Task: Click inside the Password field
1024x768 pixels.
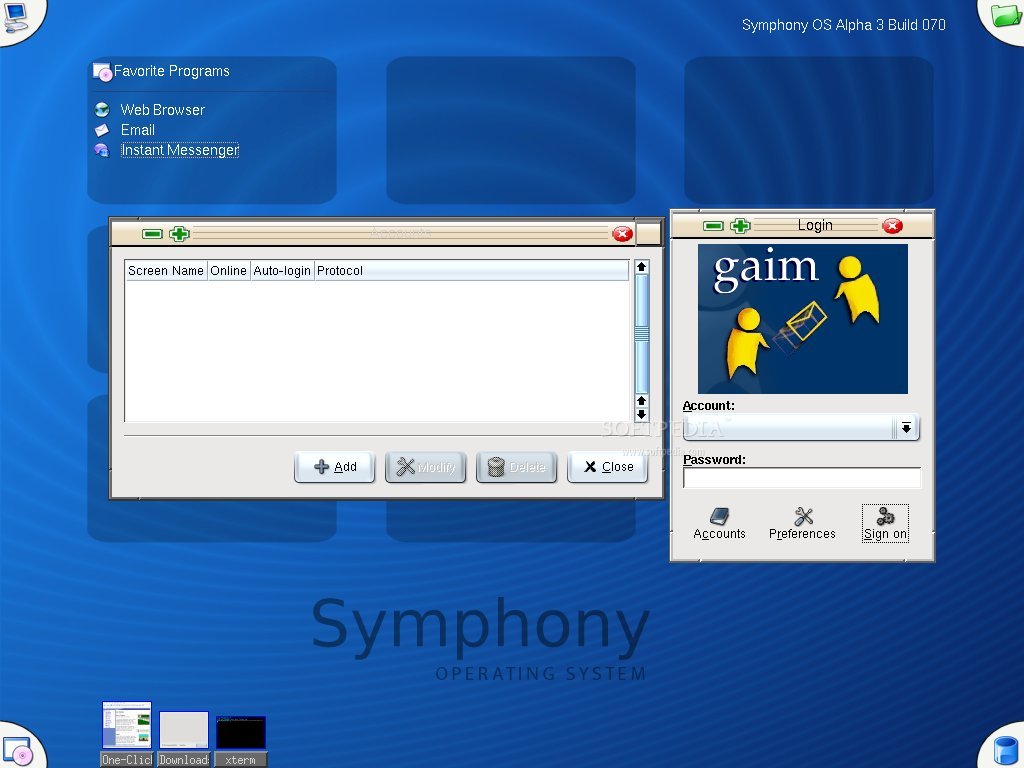Action: 801,477
